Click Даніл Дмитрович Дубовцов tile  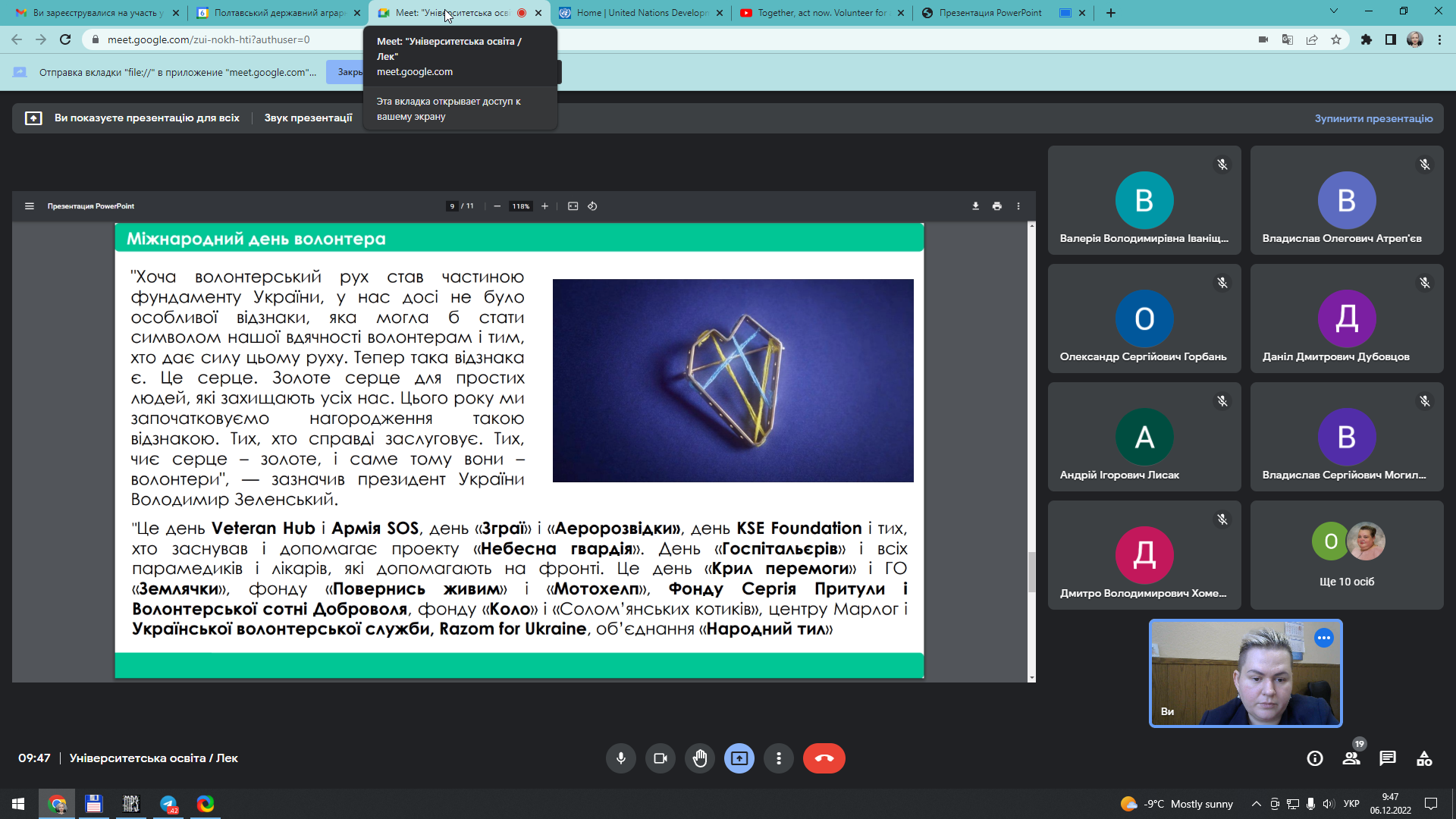coord(1347,318)
